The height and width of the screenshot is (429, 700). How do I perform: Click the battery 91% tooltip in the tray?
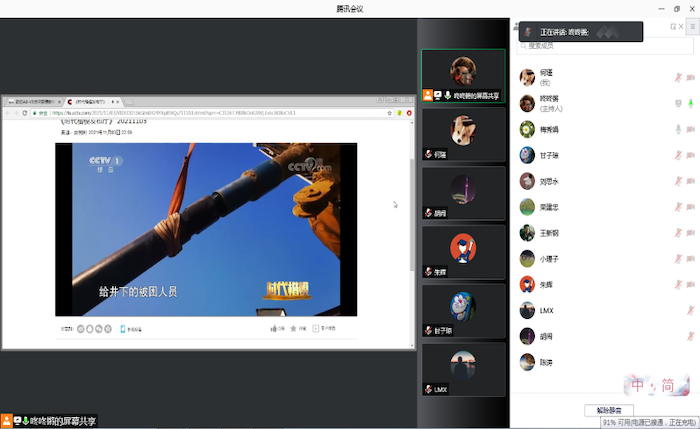click(x=650, y=422)
